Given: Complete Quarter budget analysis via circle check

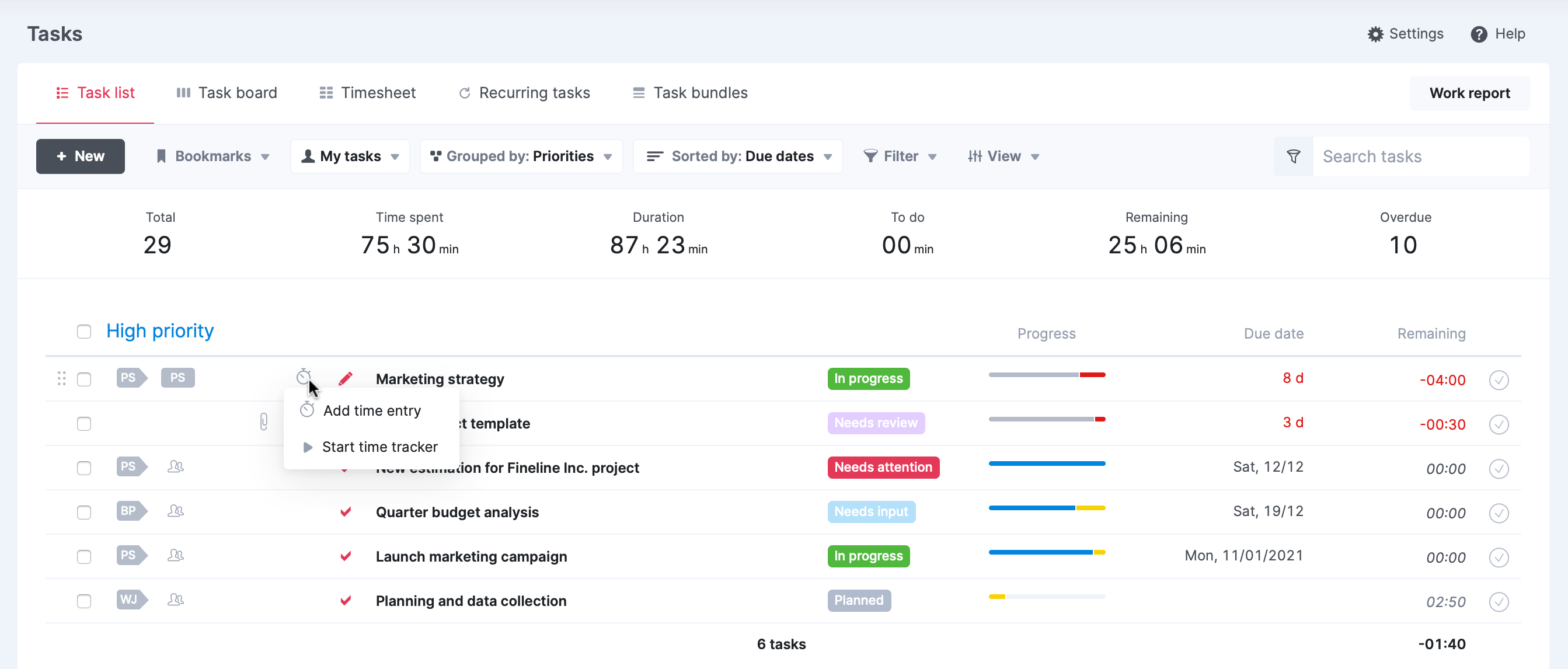Looking at the screenshot, I should tap(1499, 513).
